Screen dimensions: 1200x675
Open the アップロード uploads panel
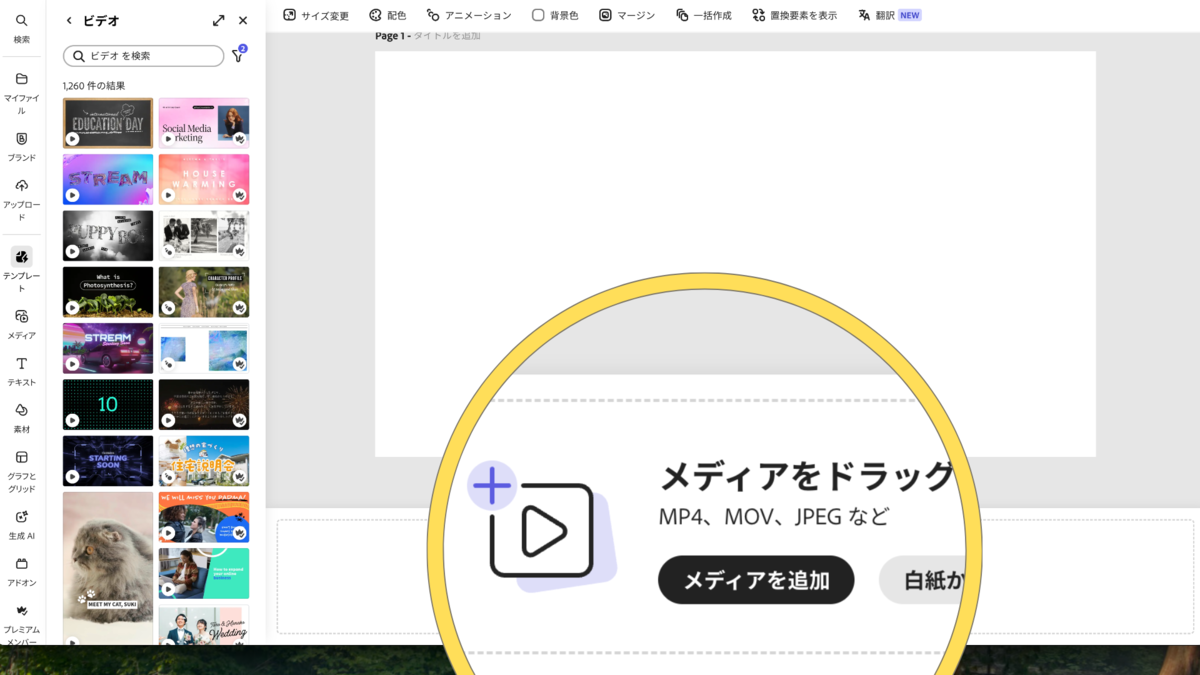coord(21,199)
